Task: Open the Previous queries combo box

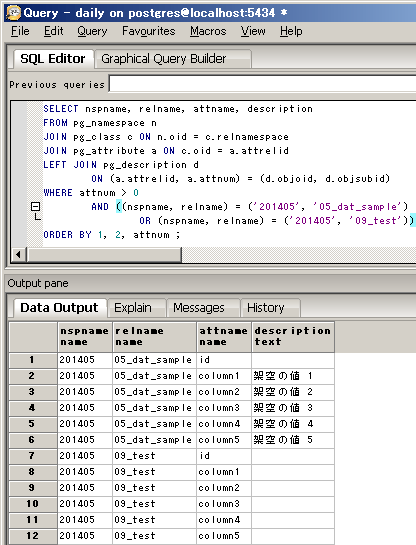Action: [262, 84]
